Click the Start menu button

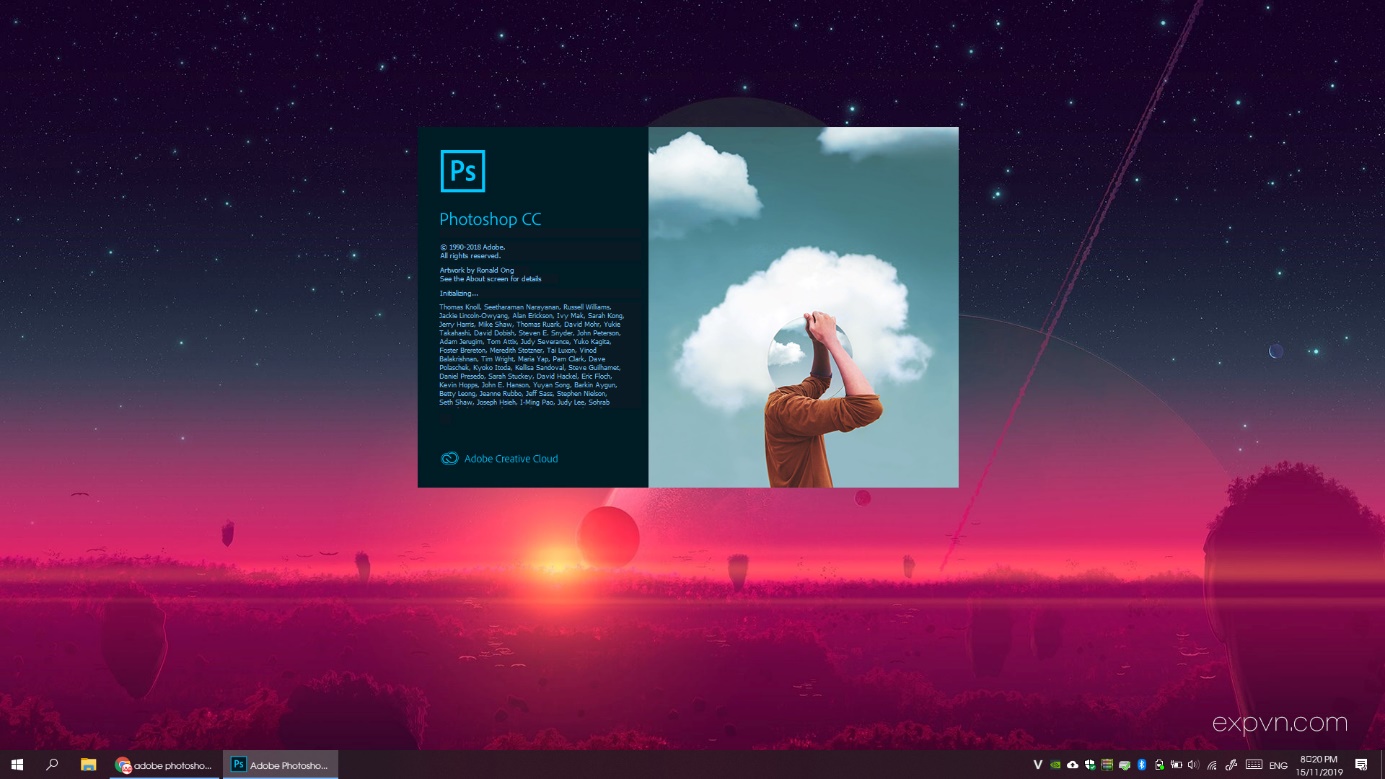point(19,765)
